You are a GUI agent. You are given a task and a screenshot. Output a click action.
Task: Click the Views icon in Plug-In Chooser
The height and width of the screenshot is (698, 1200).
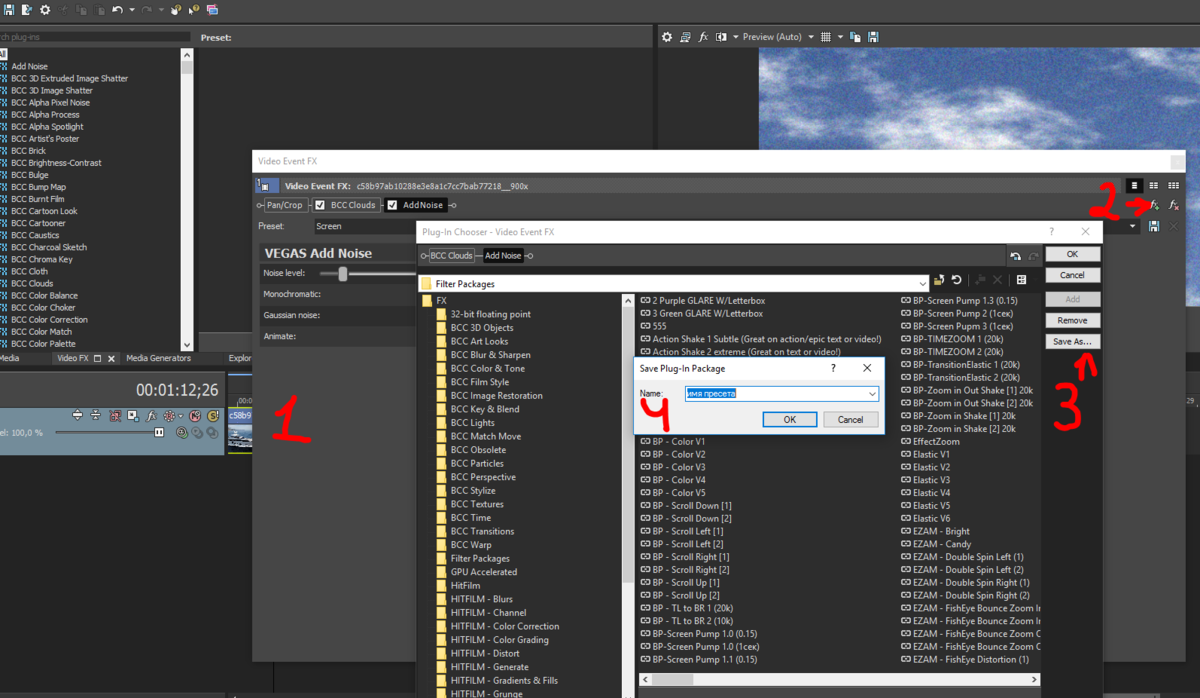pyautogui.click(x=1021, y=281)
